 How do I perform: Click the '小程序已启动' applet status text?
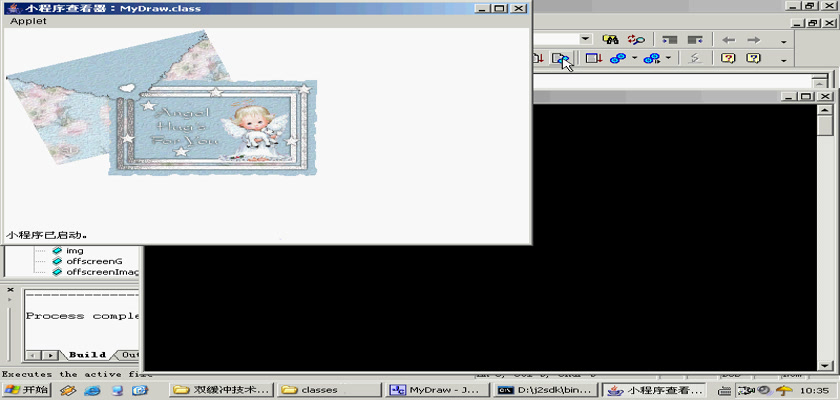tap(46, 235)
